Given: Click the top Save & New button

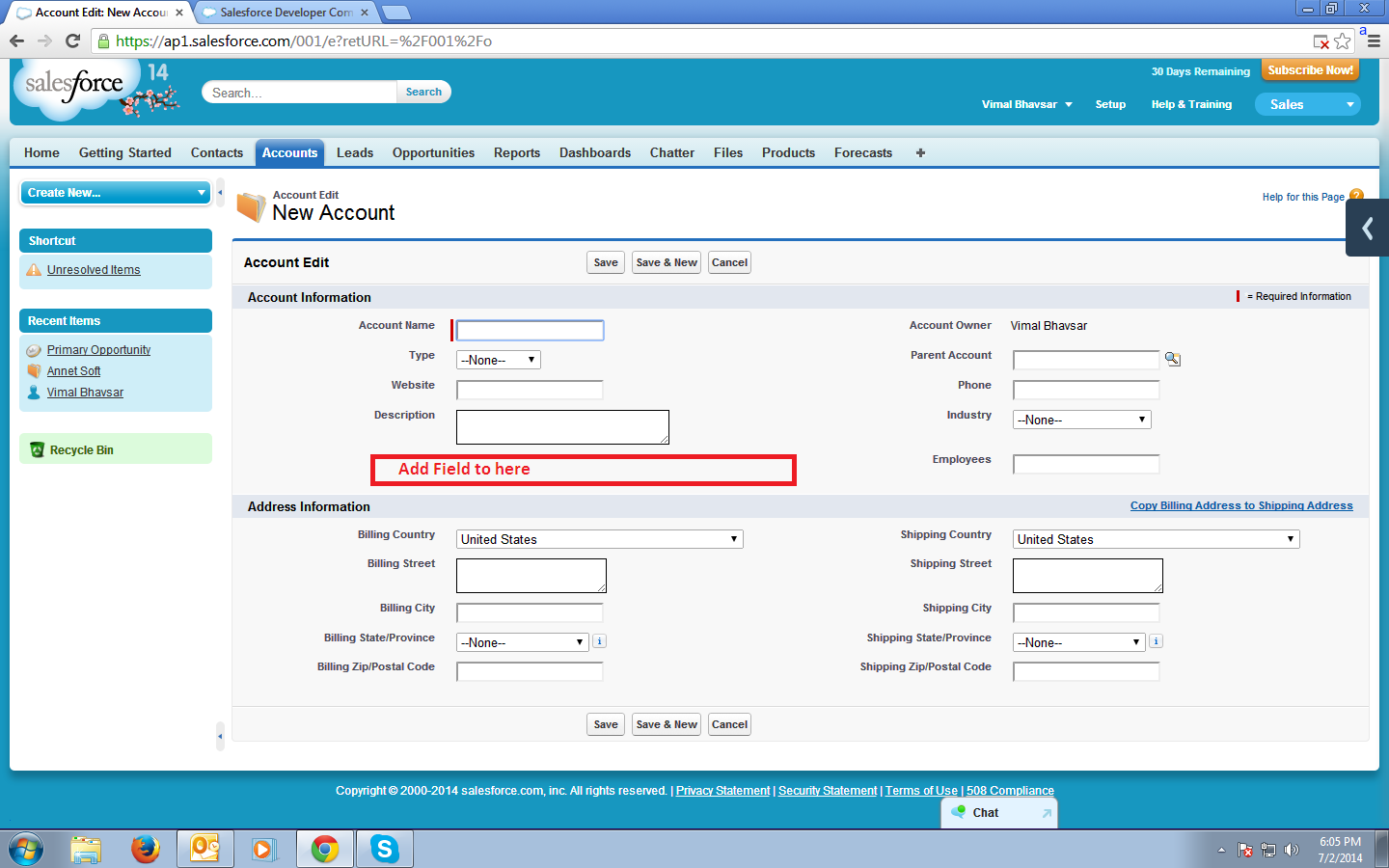Looking at the screenshot, I should click(667, 262).
